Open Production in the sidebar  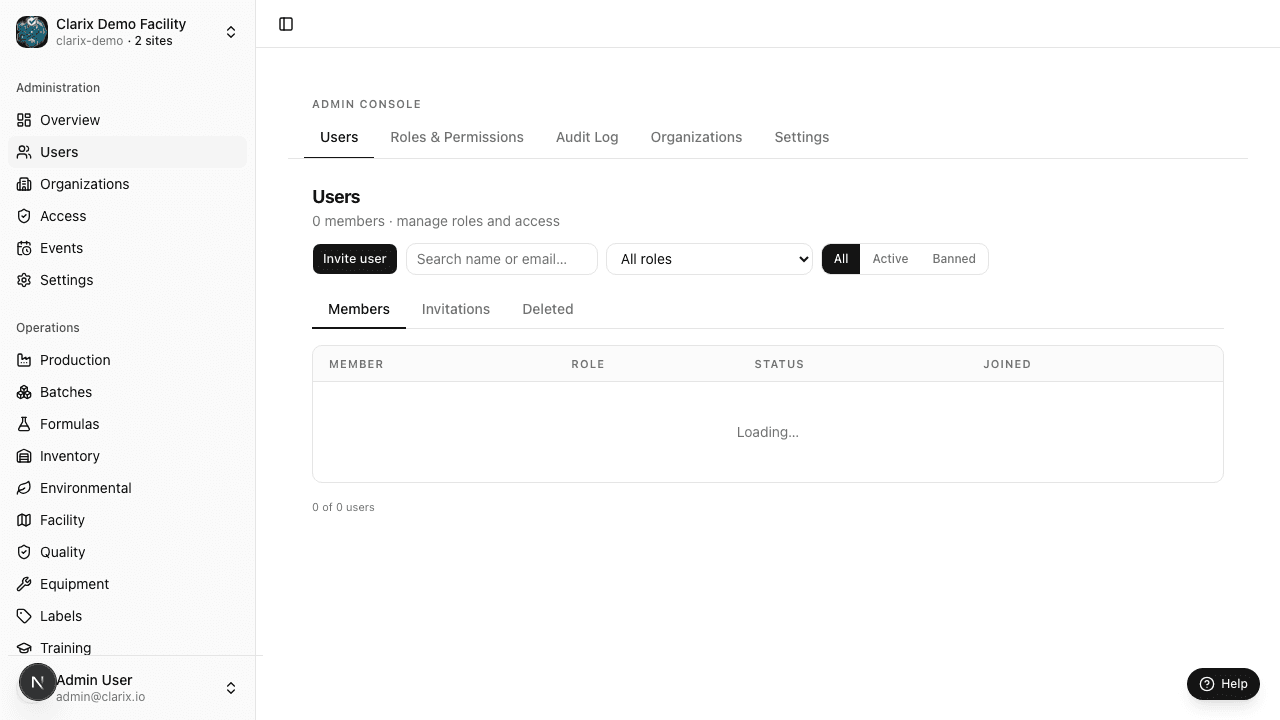(127, 360)
